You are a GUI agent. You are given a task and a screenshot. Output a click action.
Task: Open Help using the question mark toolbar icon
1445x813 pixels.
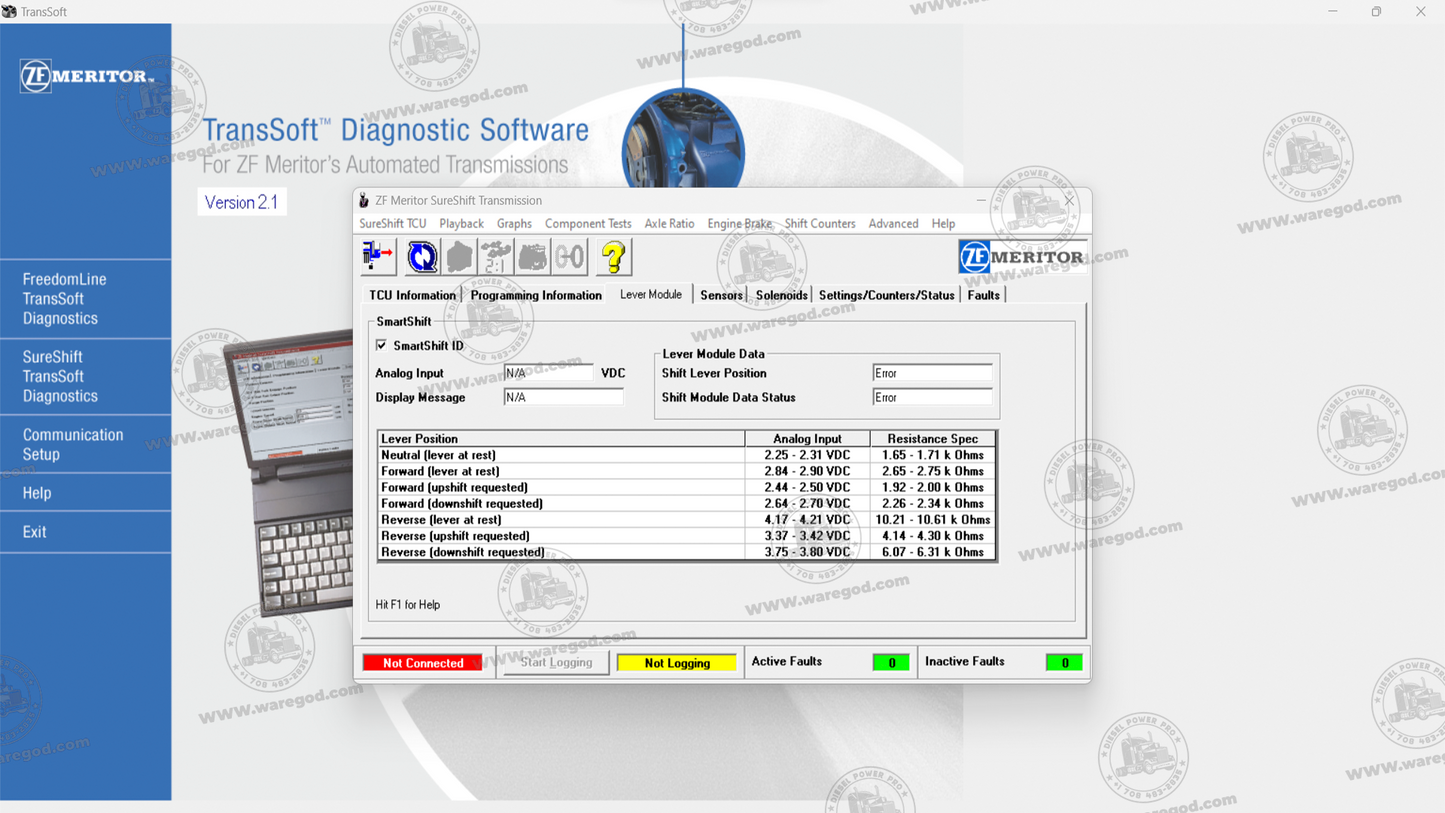tap(613, 256)
